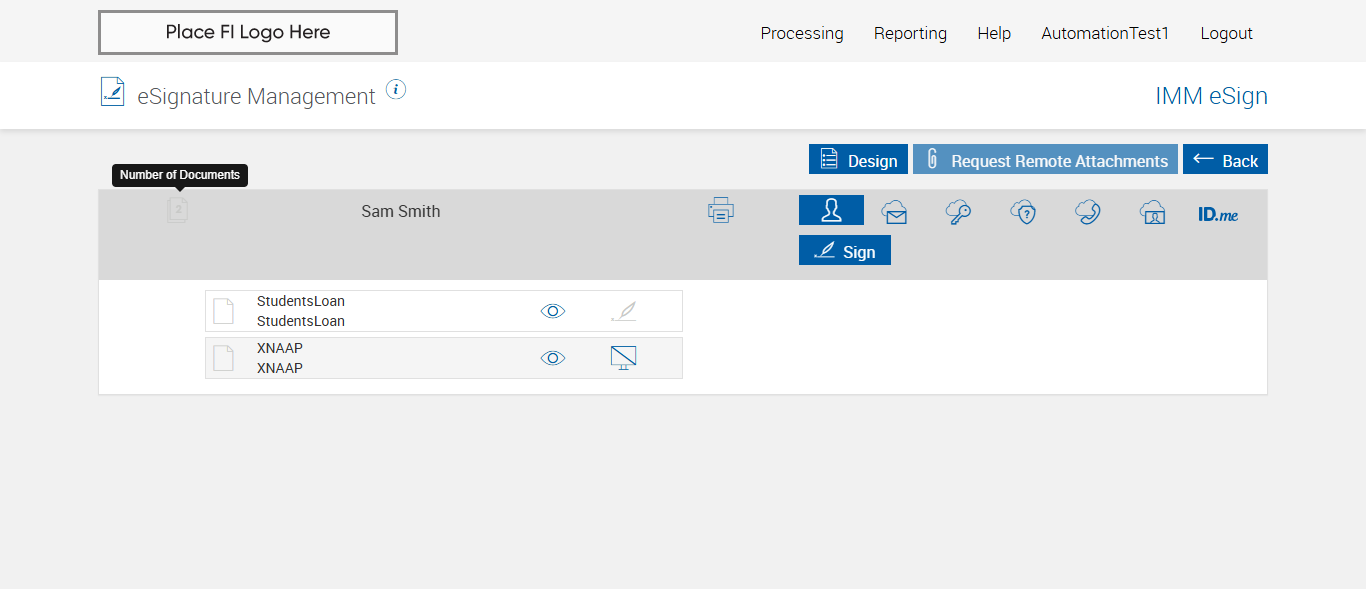Click the Design button

(858, 160)
